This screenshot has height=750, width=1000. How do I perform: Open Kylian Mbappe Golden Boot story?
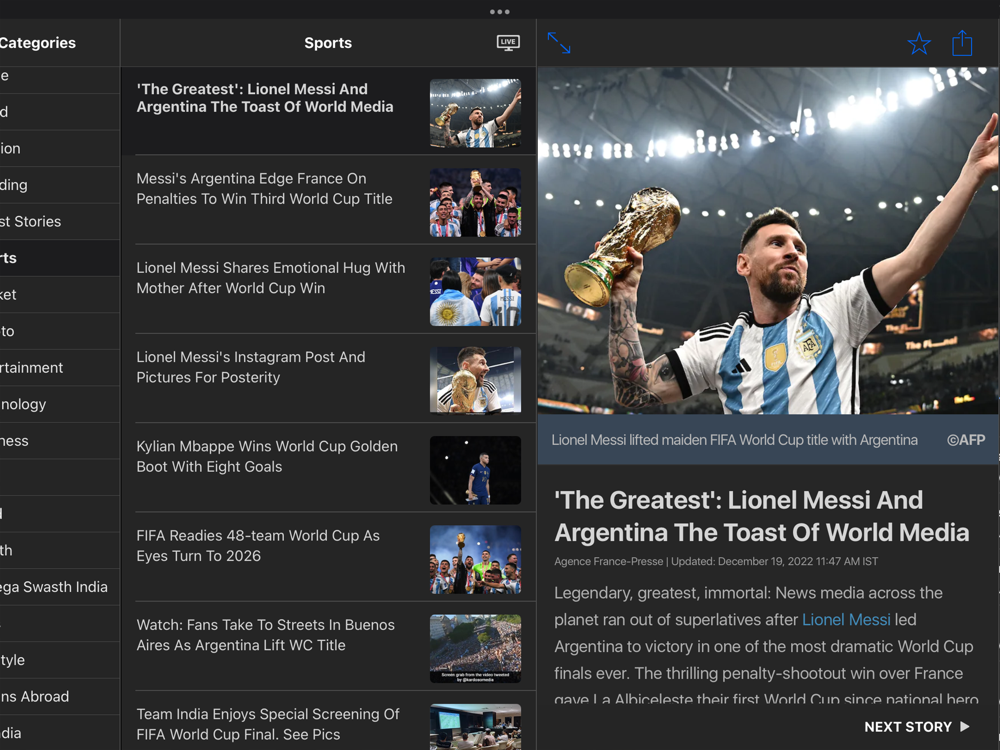(328, 467)
